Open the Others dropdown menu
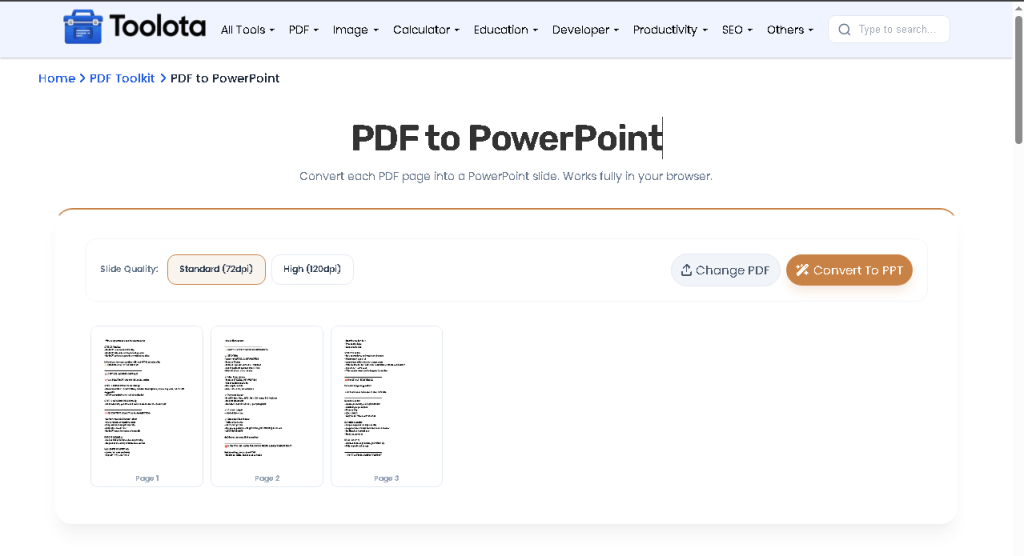 (790, 30)
